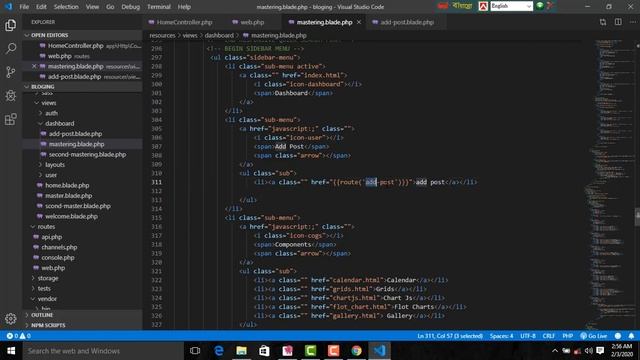
Task: Click Ln 311, Col 57 in status bar
Action: [x=450, y=336]
